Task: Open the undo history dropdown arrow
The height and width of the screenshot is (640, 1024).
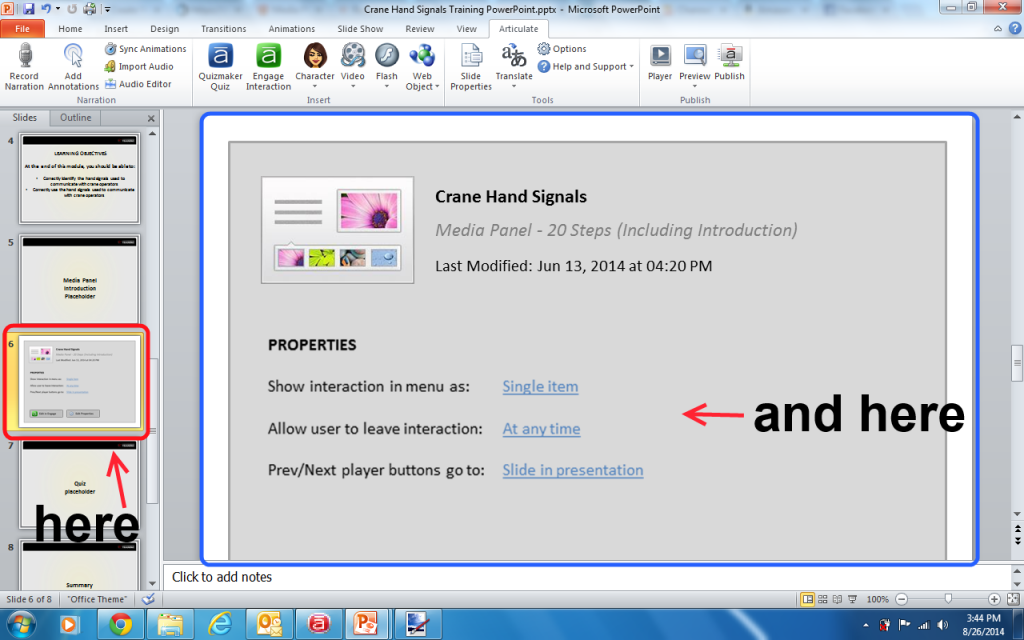Action: click(x=58, y=9)
